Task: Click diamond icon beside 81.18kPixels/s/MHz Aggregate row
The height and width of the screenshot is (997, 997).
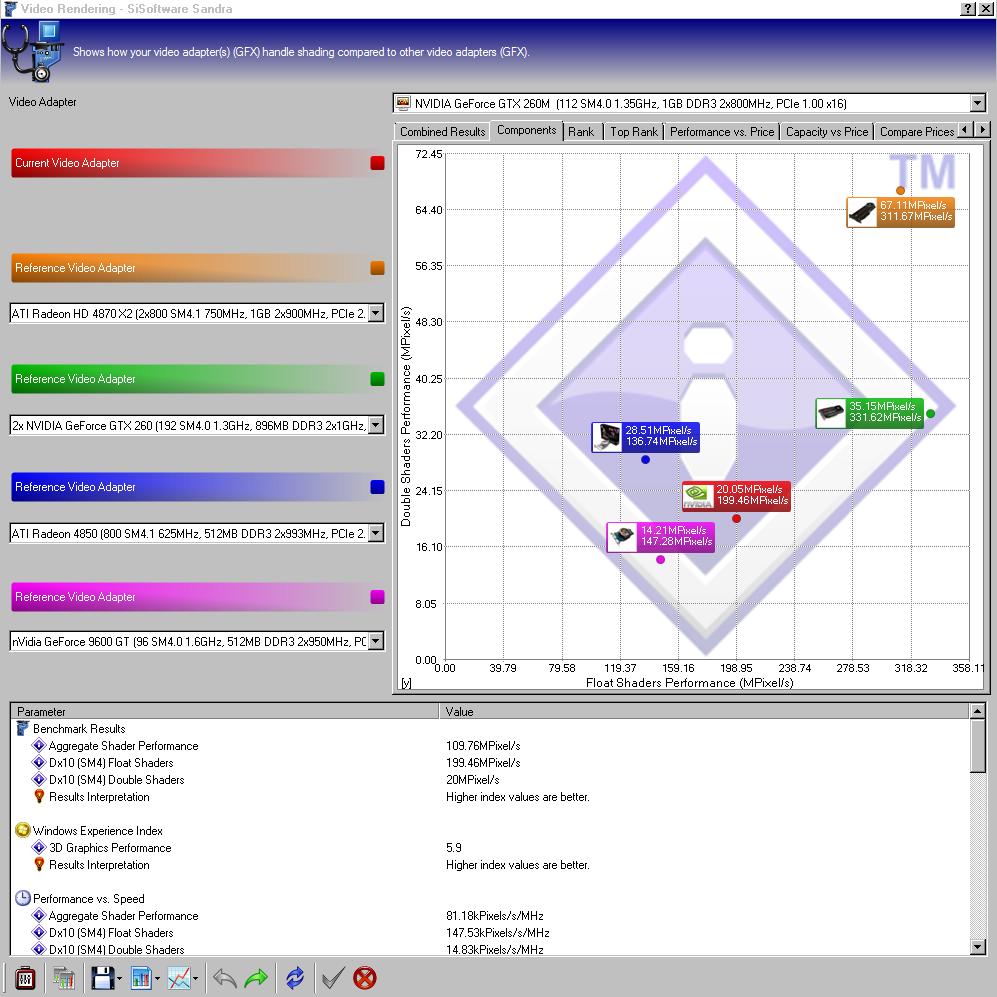Action: tap(39, 915)
